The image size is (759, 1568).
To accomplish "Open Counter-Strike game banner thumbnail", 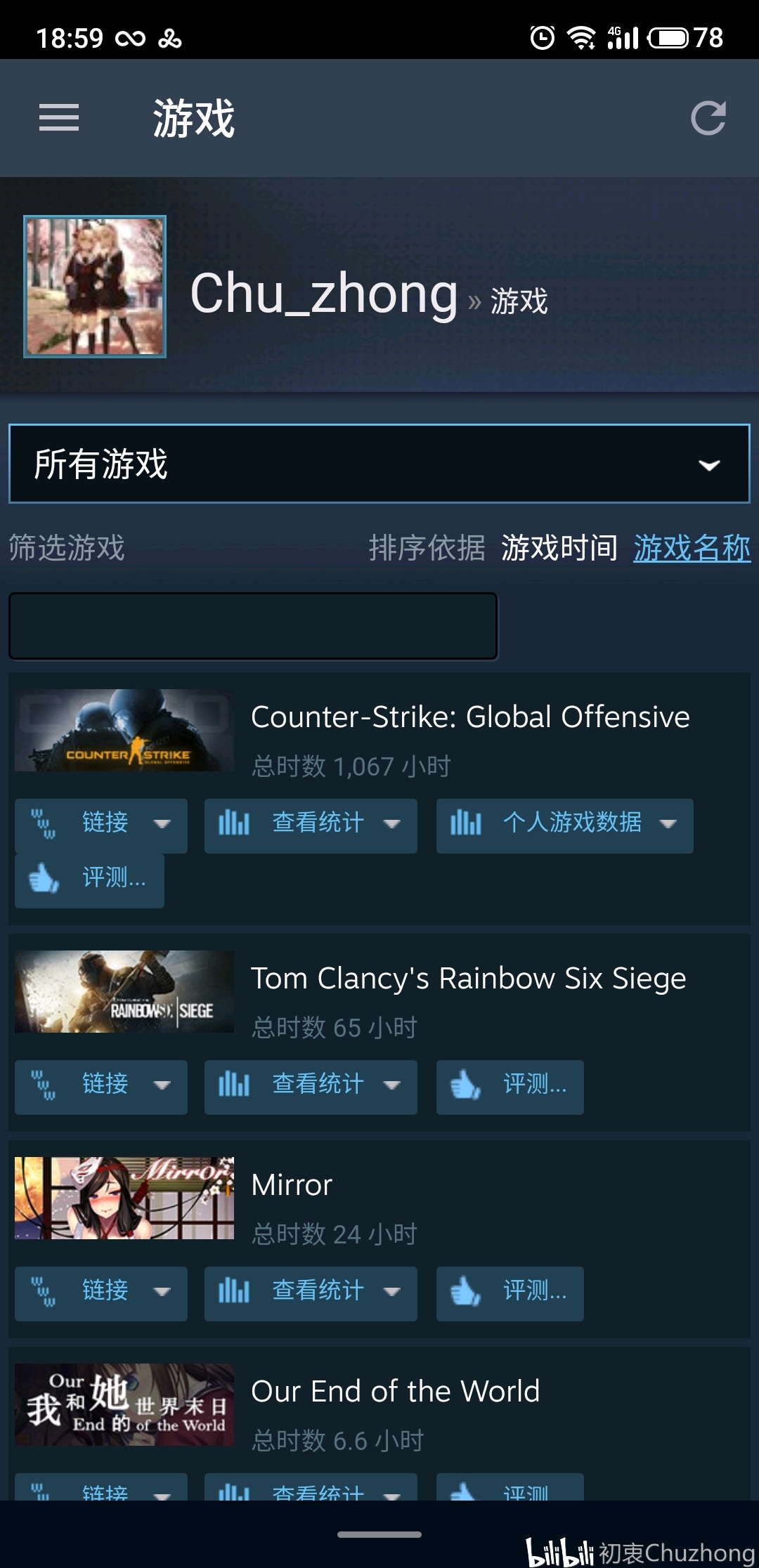I will point(124,730).
